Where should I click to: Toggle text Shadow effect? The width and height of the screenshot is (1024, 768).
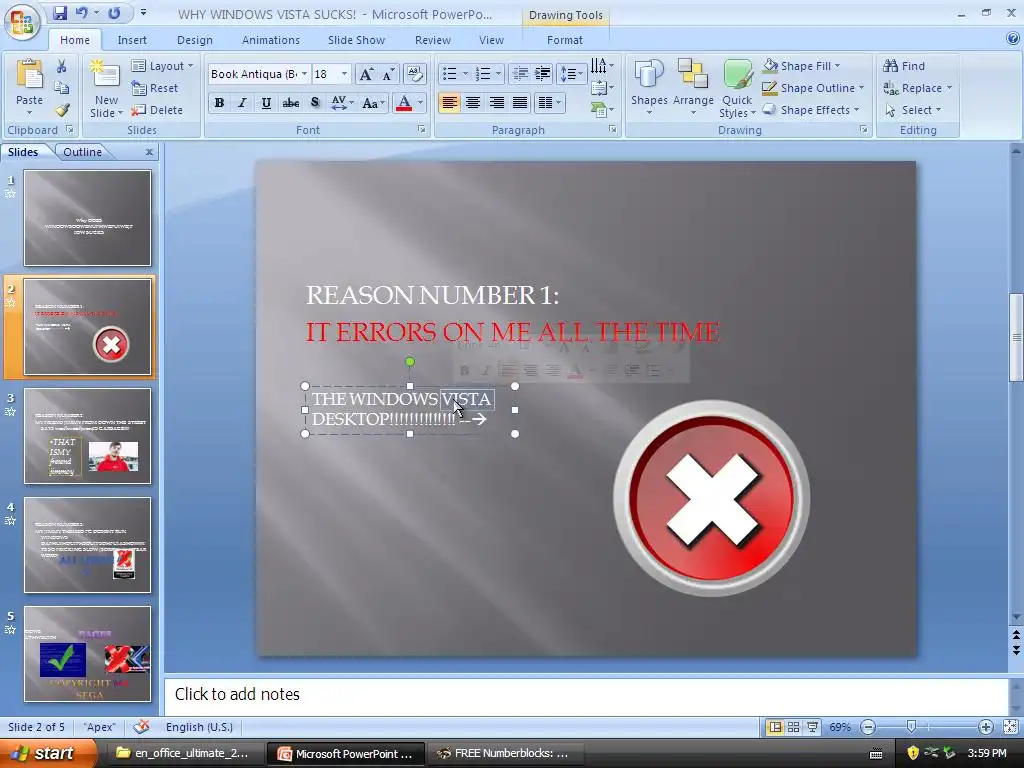tap(315, 103)
